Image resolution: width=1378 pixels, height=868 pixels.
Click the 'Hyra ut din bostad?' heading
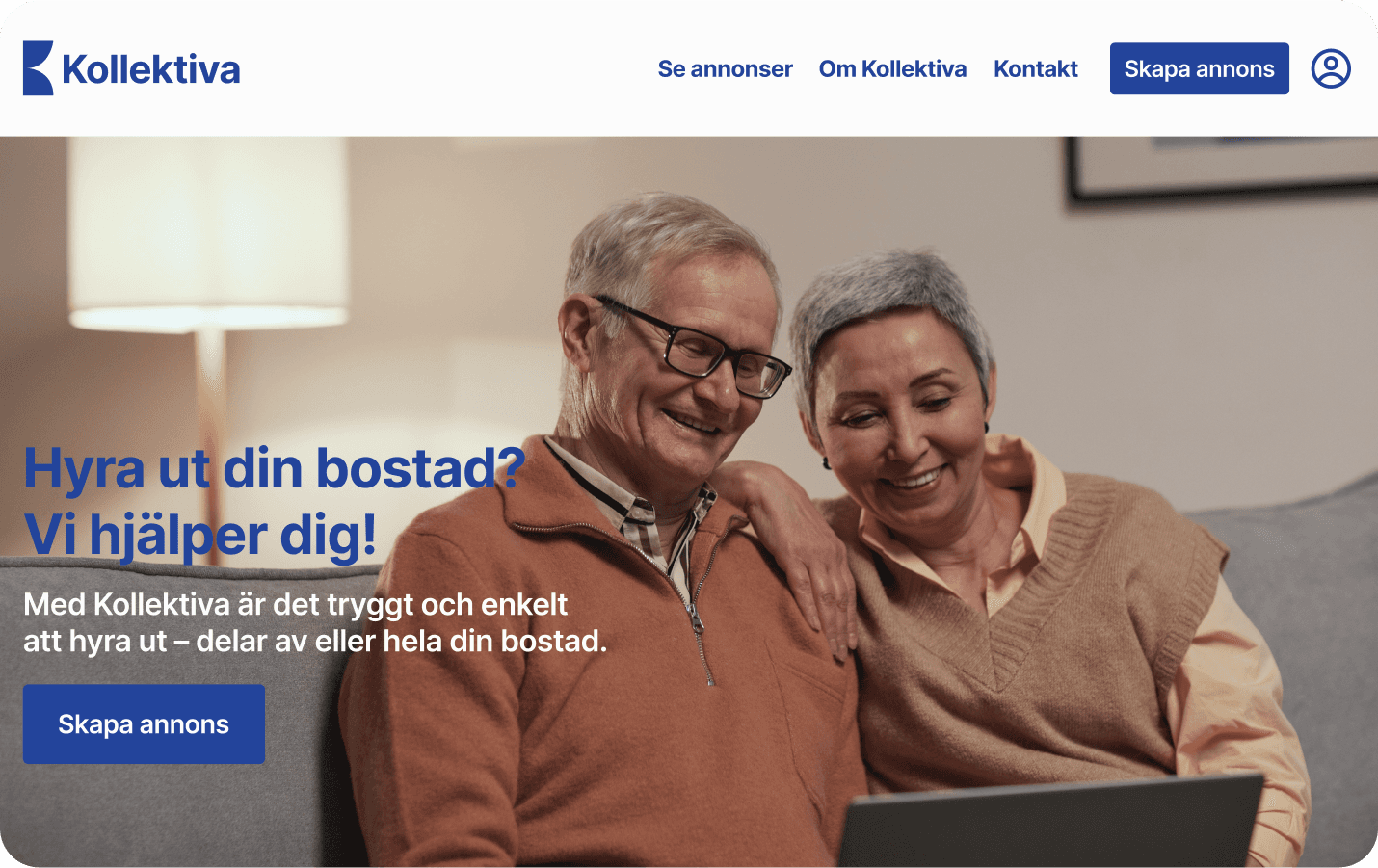tap(275, 469)
